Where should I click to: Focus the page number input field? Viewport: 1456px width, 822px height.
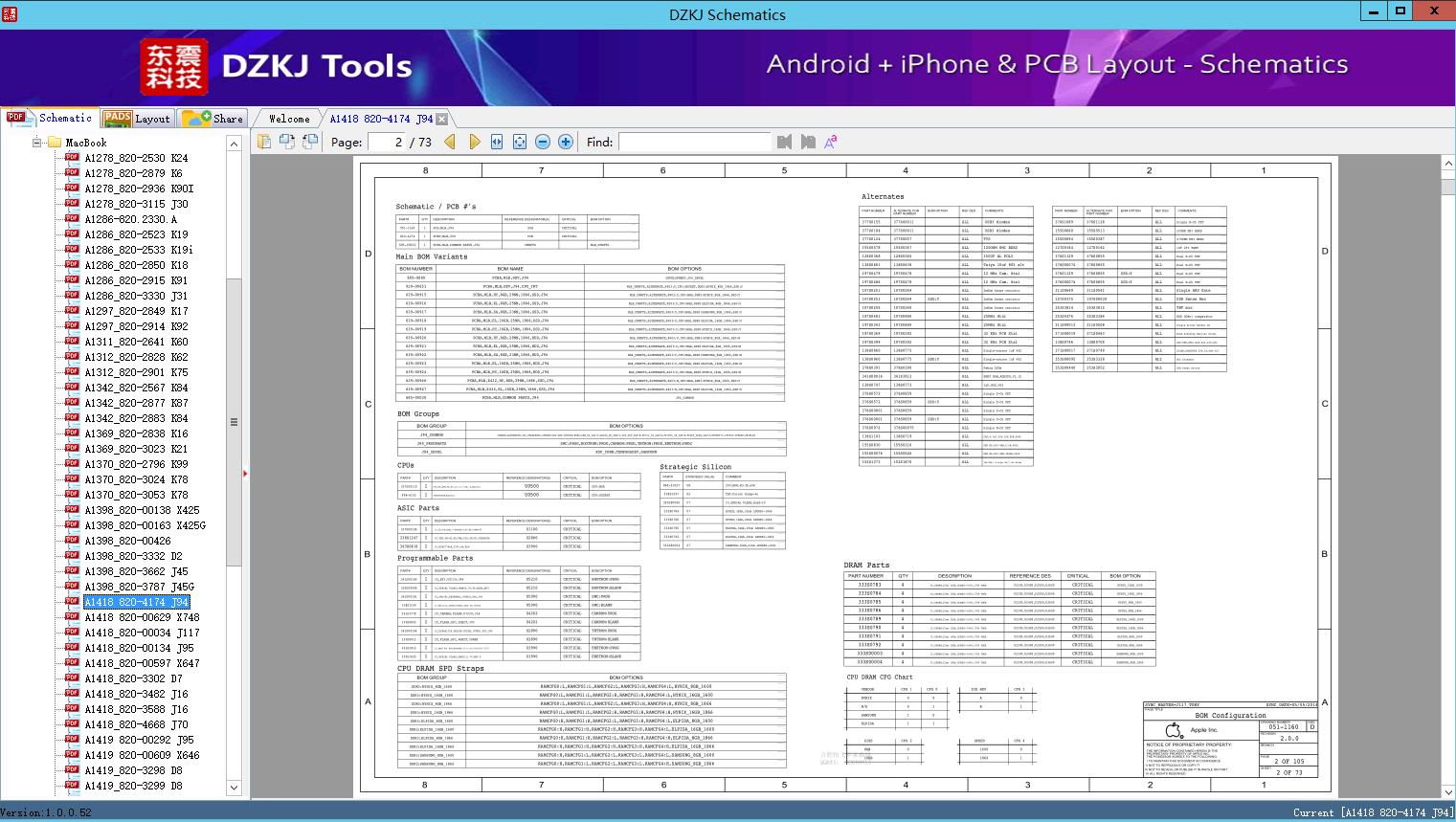tap(387, 142)
